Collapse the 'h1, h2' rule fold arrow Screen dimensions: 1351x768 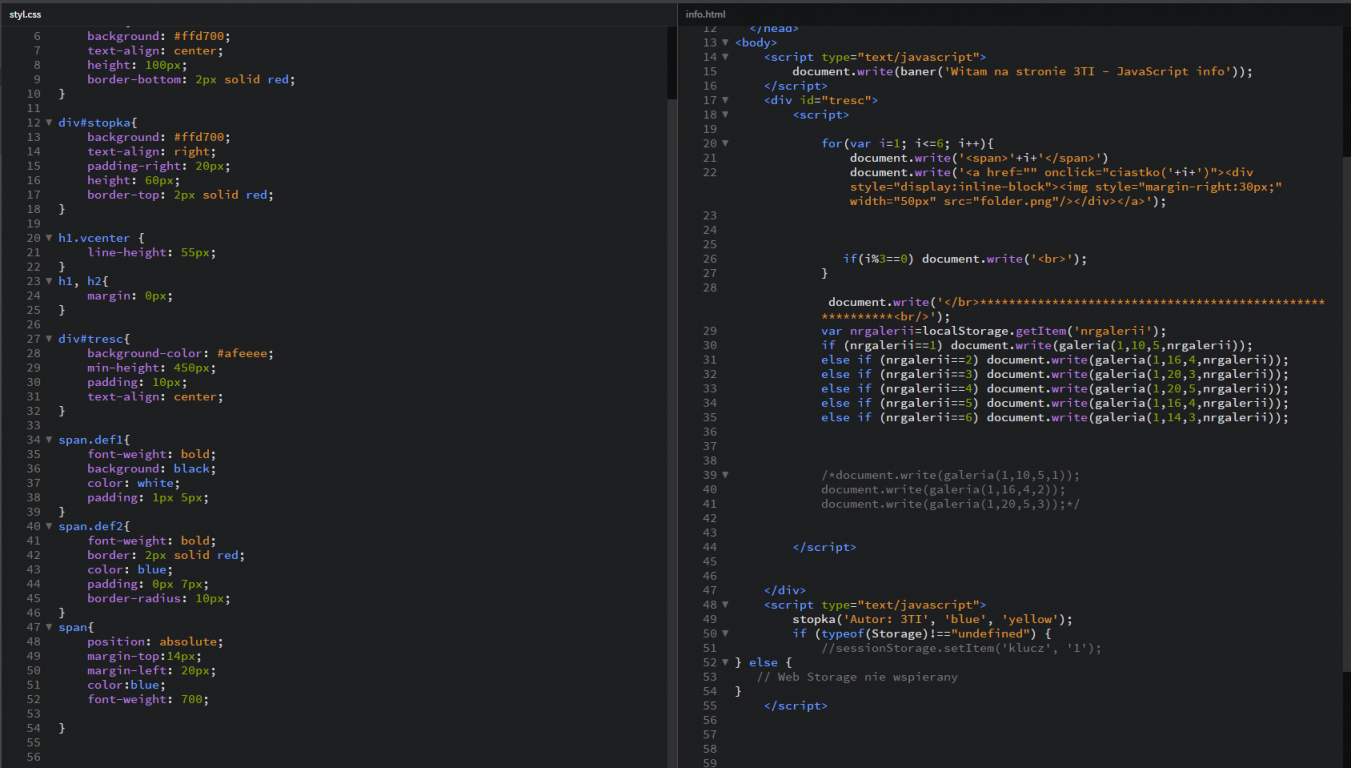click(49, 282)
